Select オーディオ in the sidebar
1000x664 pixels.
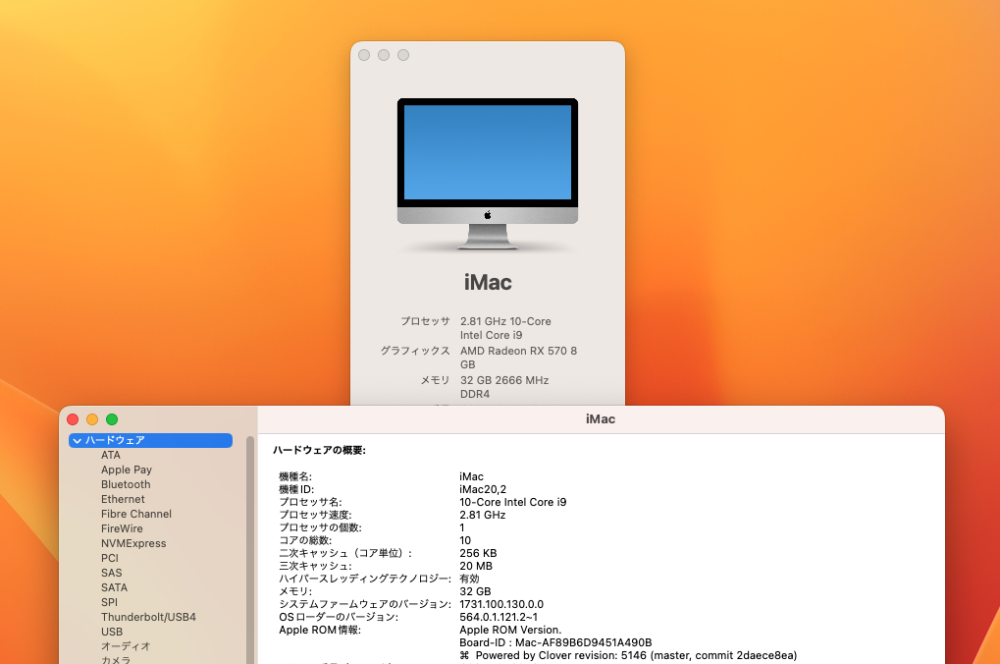pyautogui.click(x=126, y=646)
